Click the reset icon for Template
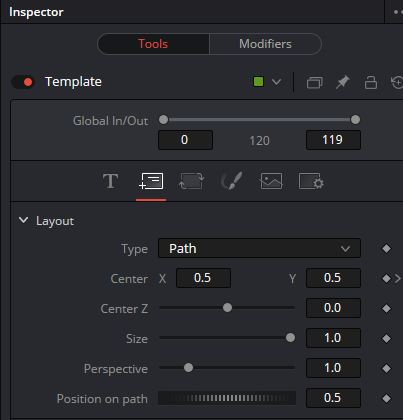Image resolution: width=403 pixels, height=420 pixels. (397, 82)
